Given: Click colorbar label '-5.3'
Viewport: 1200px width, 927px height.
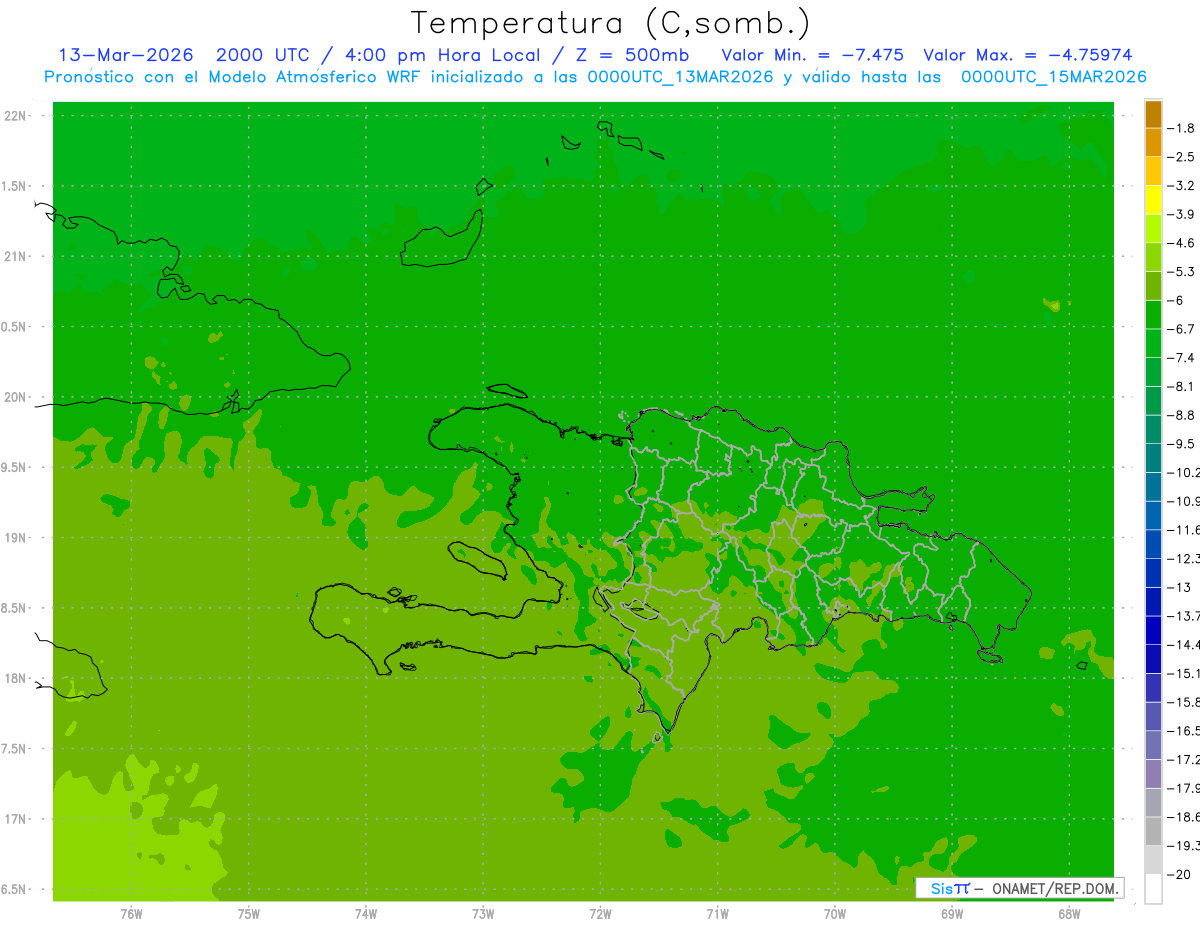Looking at the screenshot, I should pyautogui.click(x=1183, y=272).
